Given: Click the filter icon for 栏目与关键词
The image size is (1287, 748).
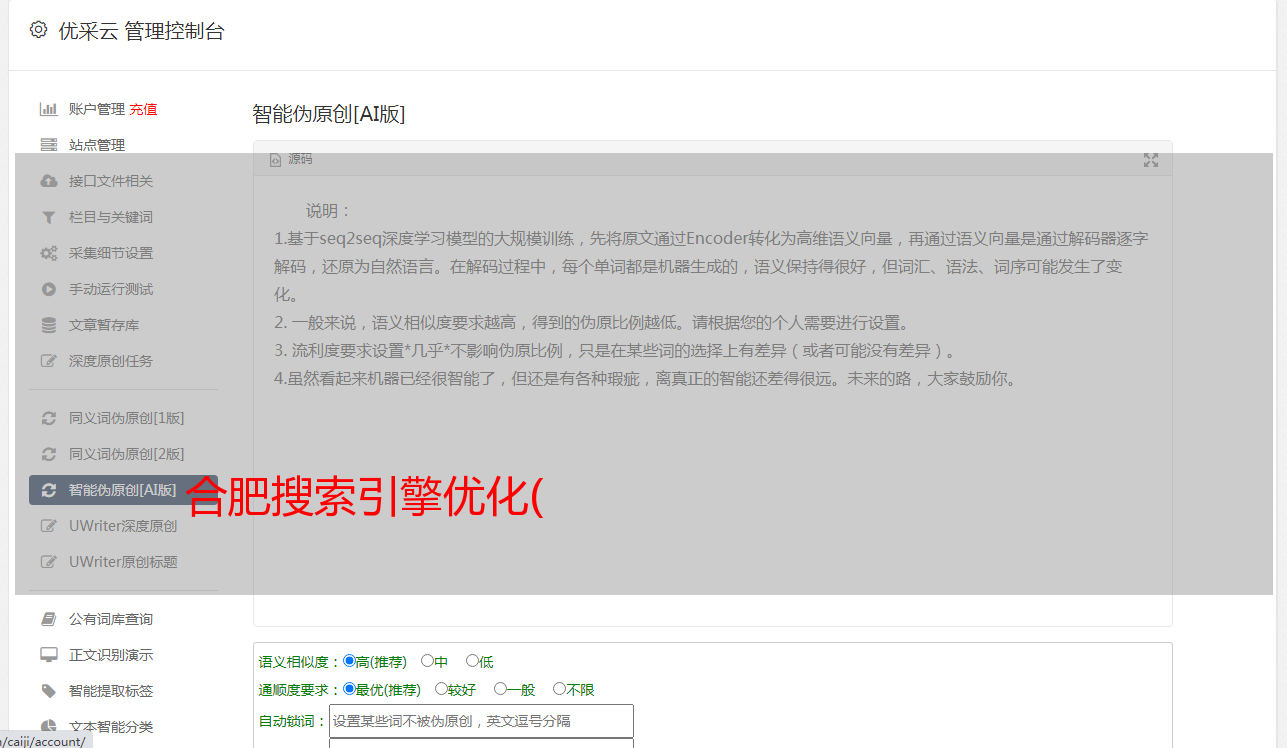Looking at the screenshot, I should pos(48,217).
